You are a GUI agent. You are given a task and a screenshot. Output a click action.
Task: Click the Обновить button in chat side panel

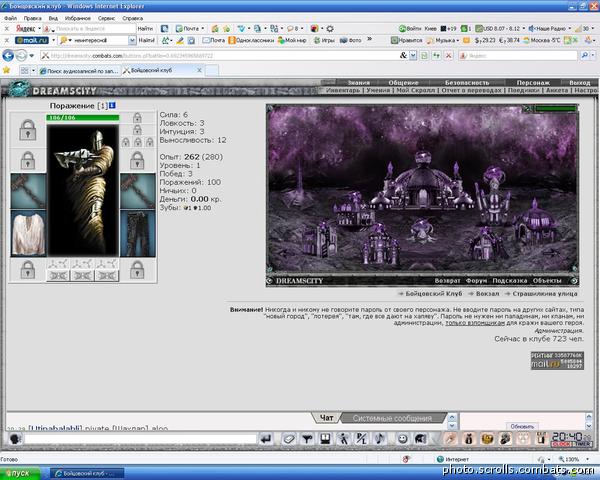pos(522,426)
